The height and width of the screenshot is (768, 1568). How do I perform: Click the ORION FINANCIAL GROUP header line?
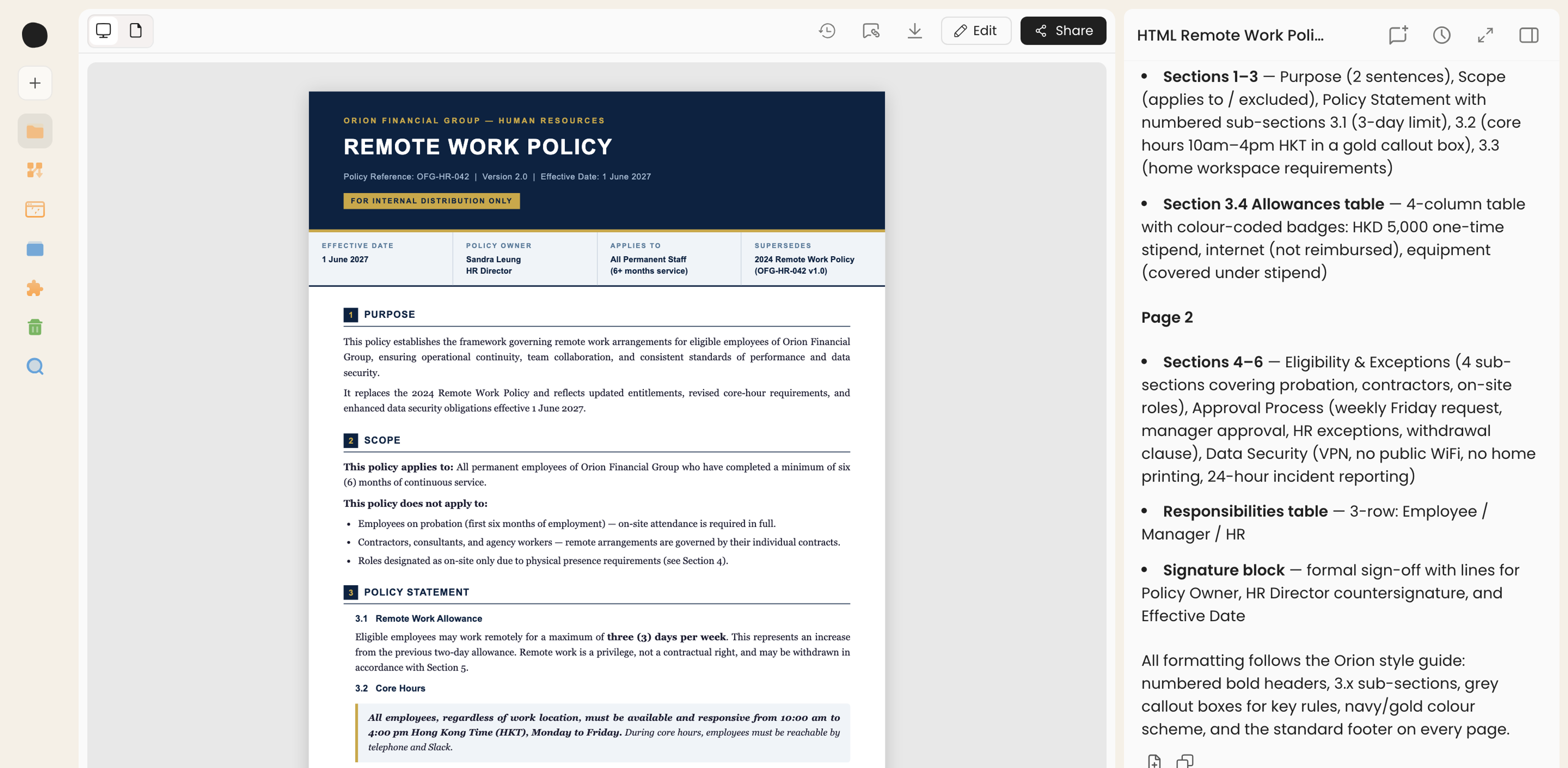coord(473,120)
